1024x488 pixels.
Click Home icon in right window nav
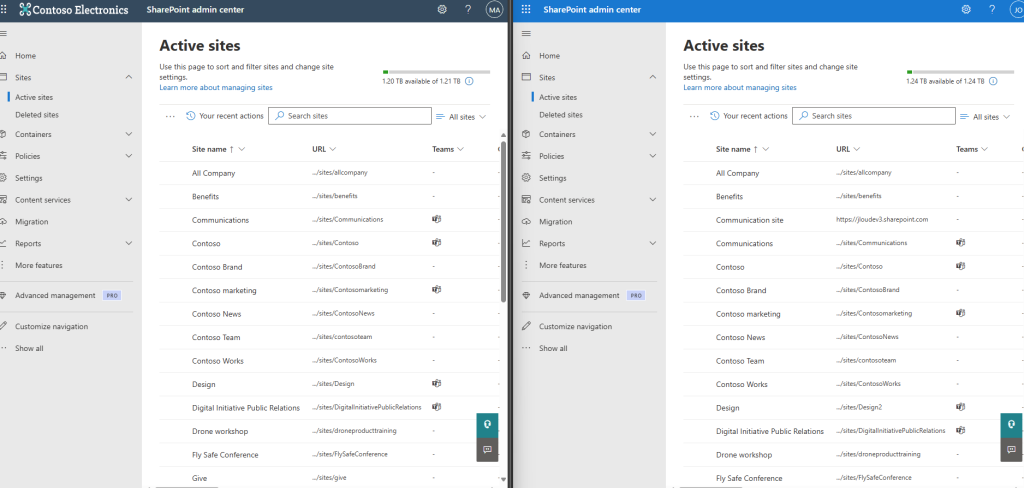pyautogui.click(x=526, y=56)
